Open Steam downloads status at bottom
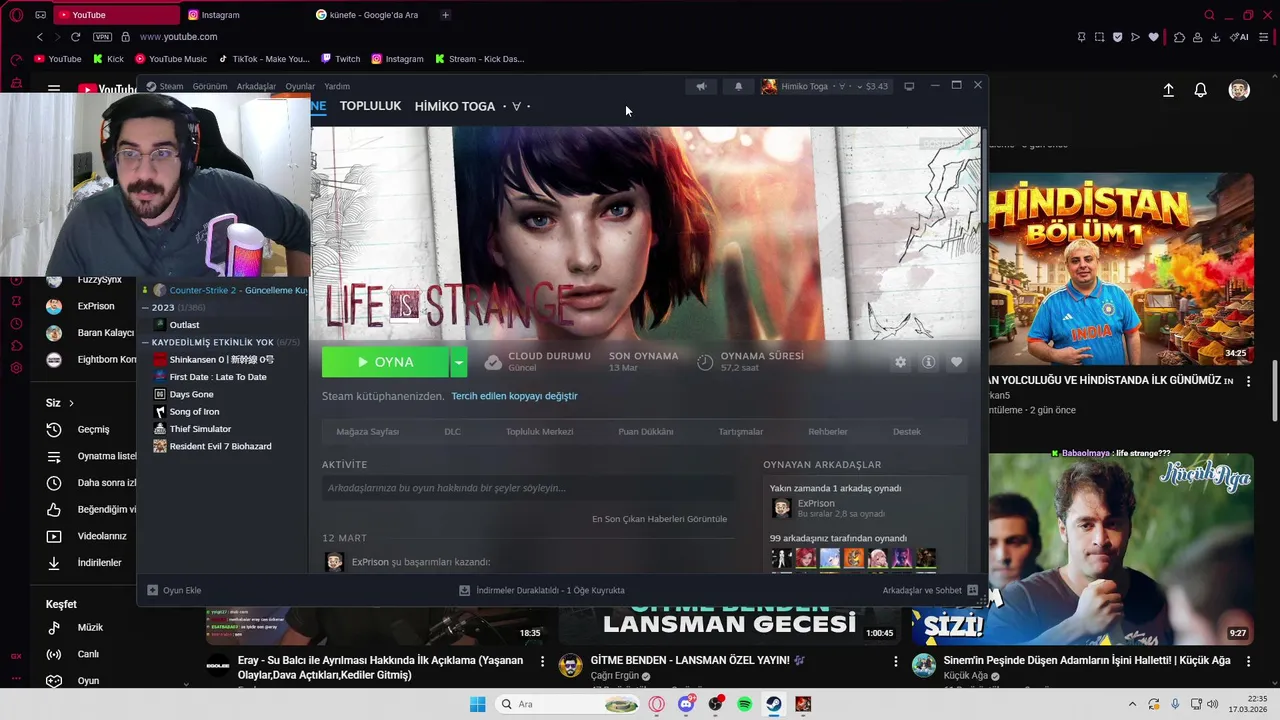 (541, 590)
